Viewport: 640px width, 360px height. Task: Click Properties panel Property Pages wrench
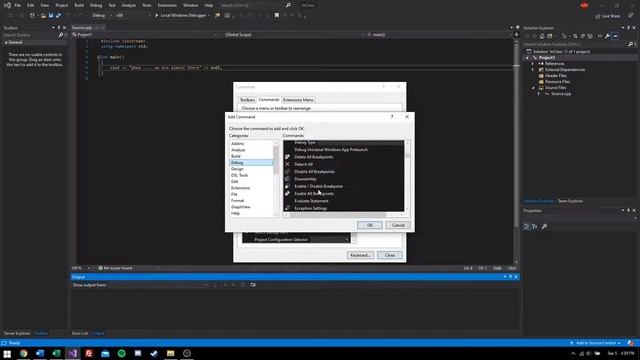click(544, 227)
